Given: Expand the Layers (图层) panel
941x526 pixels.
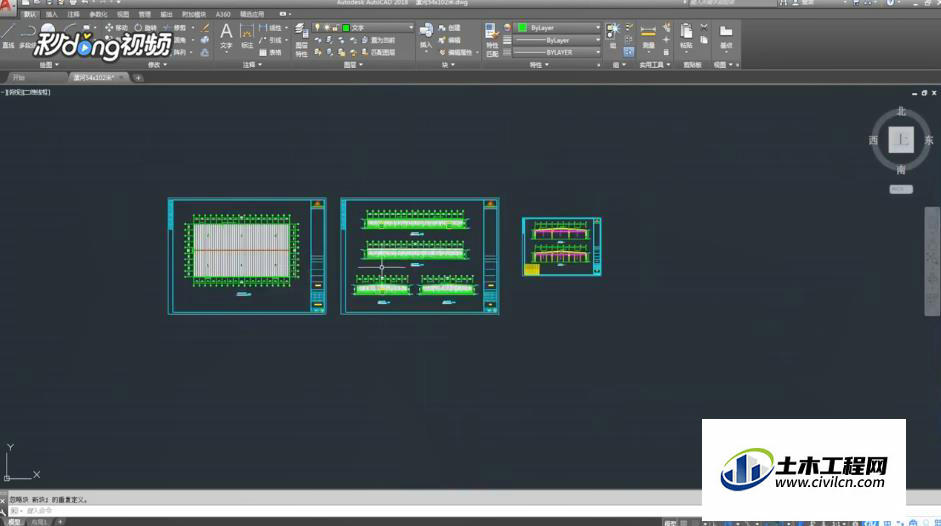Looking at the screenshot, I should point(353,65).
